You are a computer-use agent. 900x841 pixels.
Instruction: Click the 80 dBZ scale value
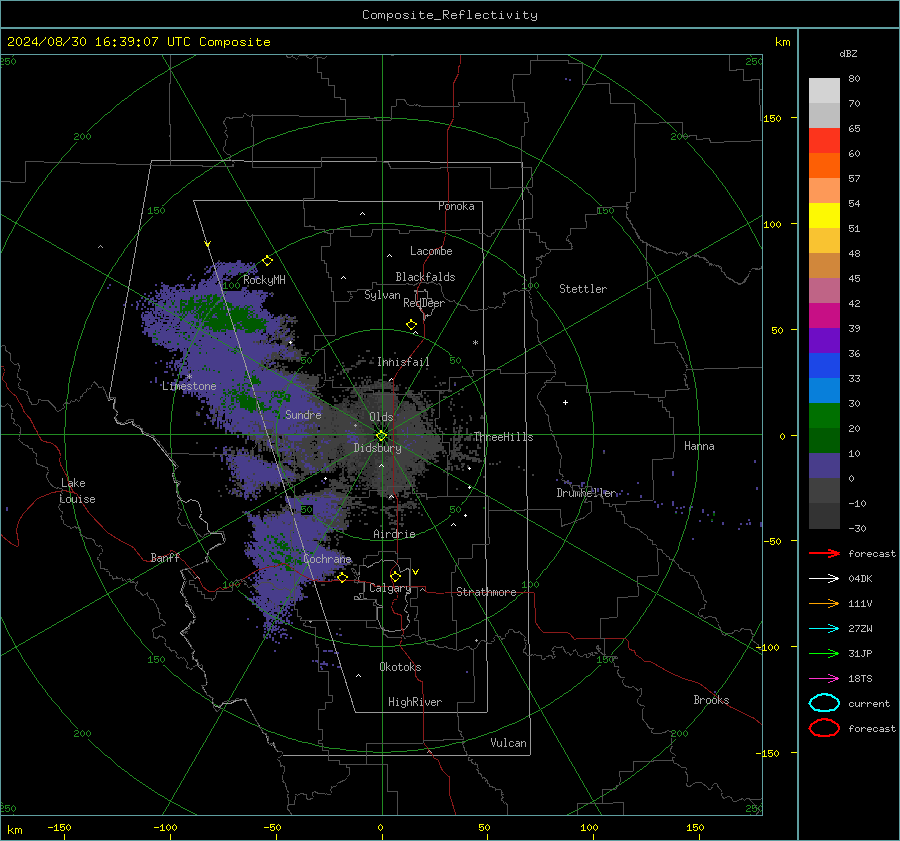coord(854,79)
